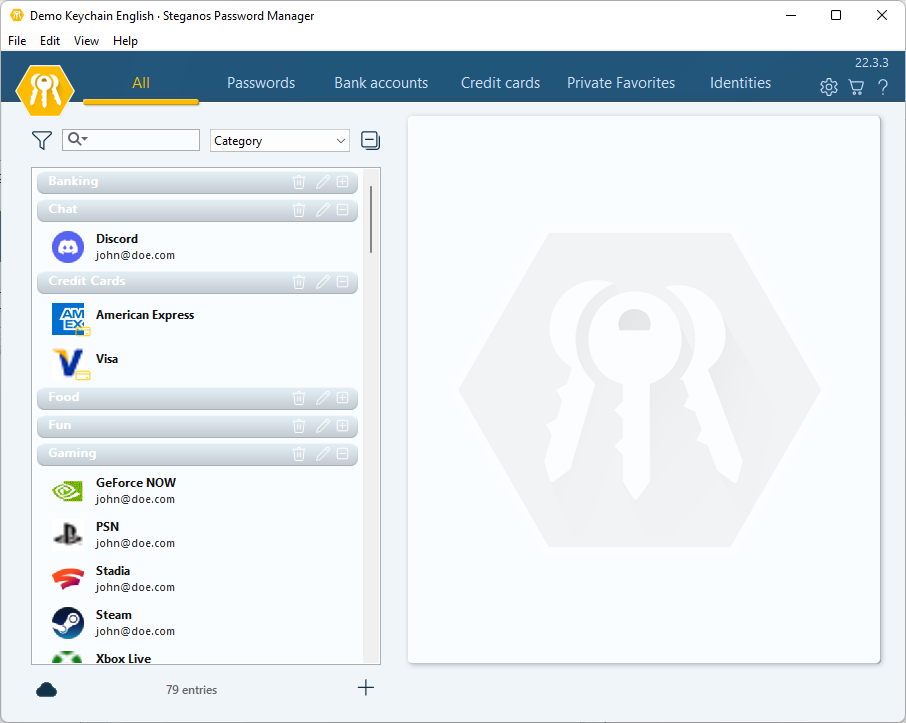Select the GeForce NOW entry name
This screenshot has width=906, height=723.
136,483
